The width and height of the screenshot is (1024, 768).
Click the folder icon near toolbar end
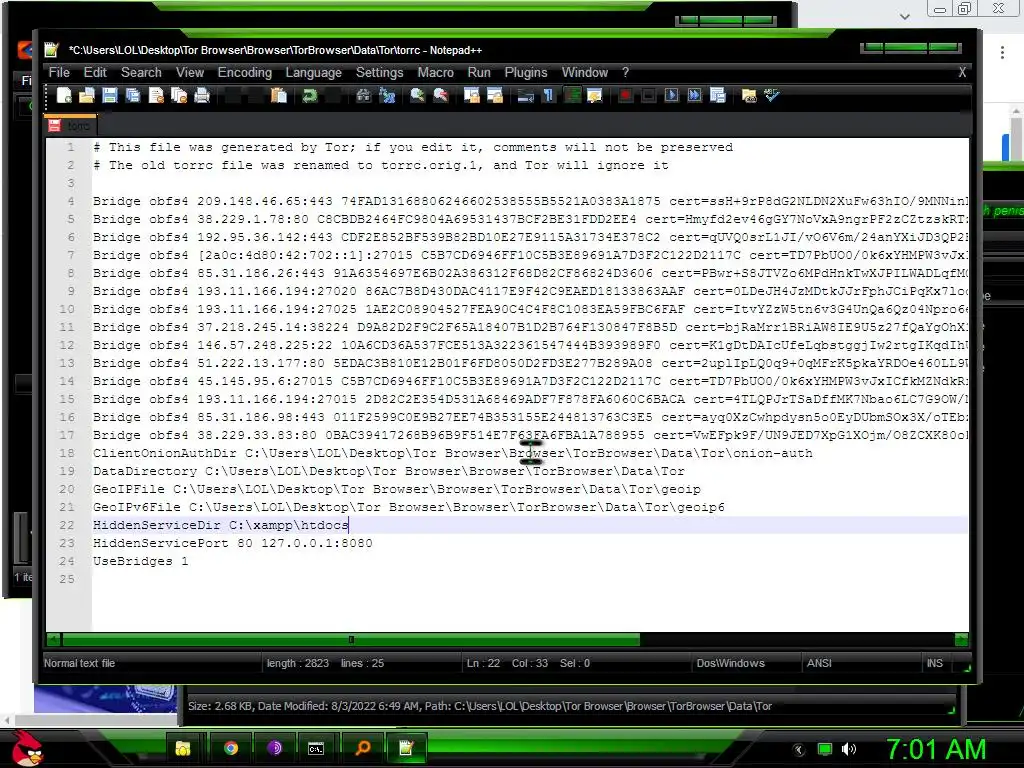pyautogui.click(x=749, y=95)
